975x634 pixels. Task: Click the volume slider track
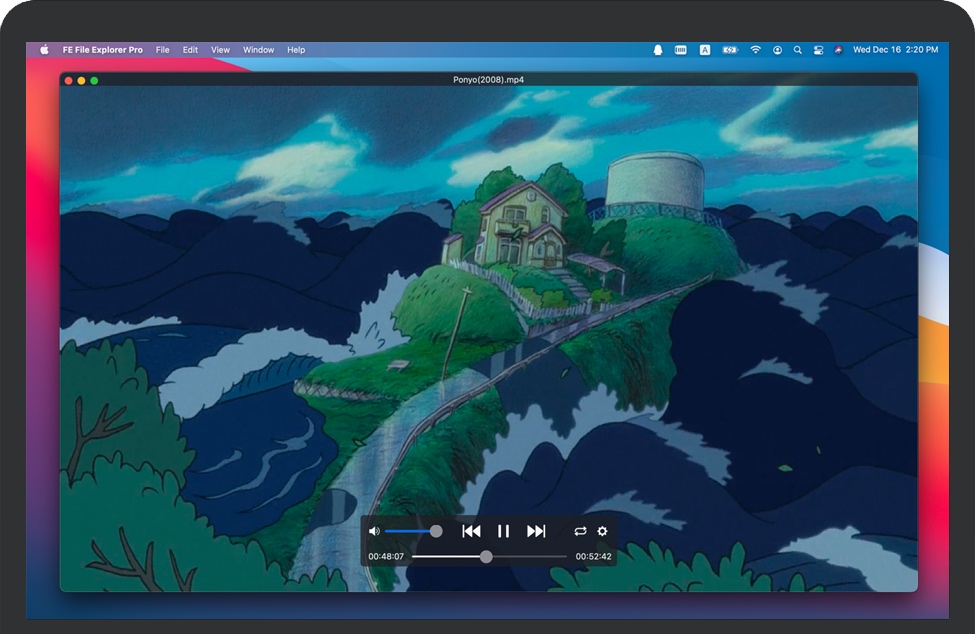click(410, 531)
